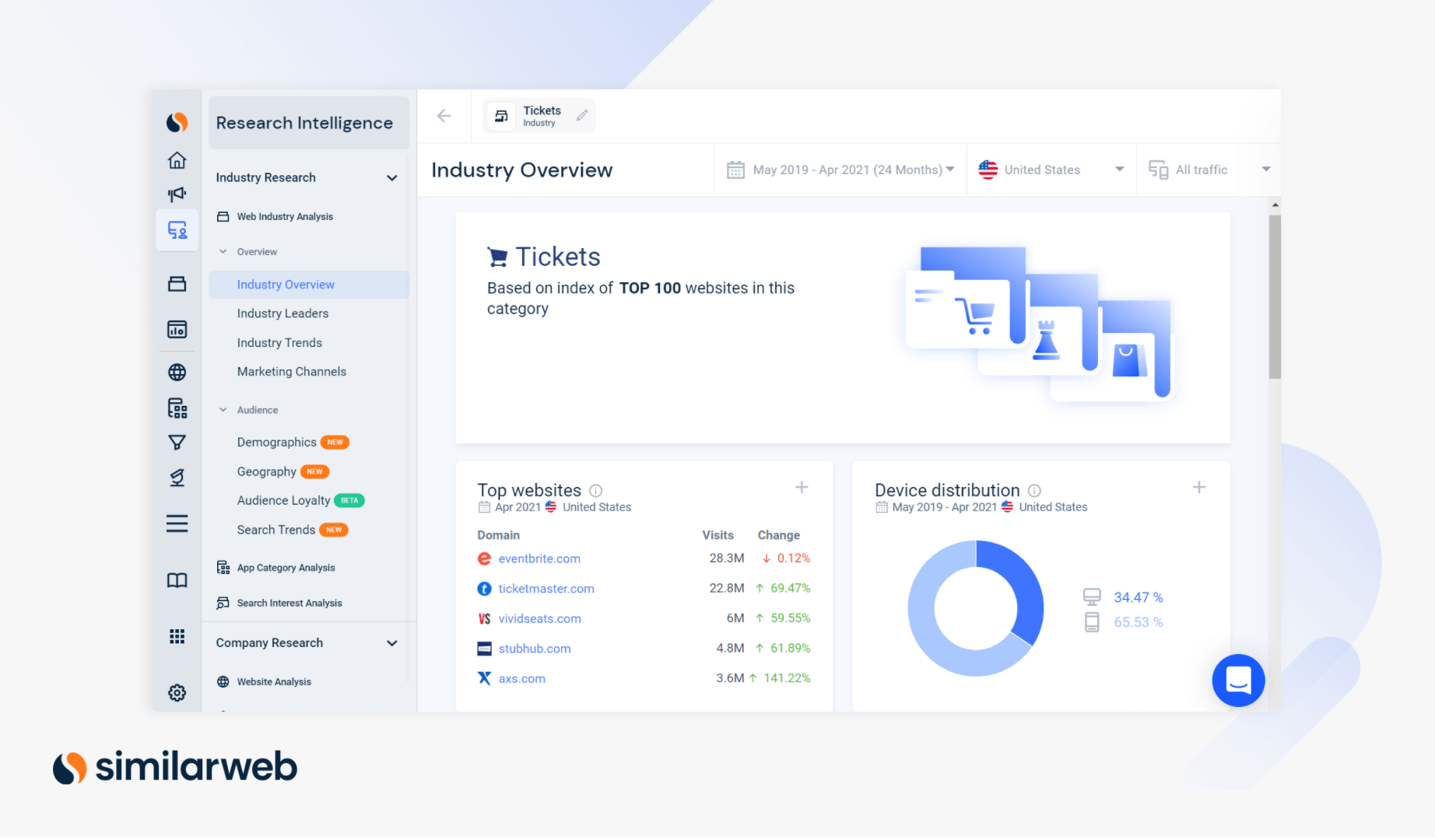Go back using the left arrow
Viewport: 1435px width, 840px height.
(444, 116)
